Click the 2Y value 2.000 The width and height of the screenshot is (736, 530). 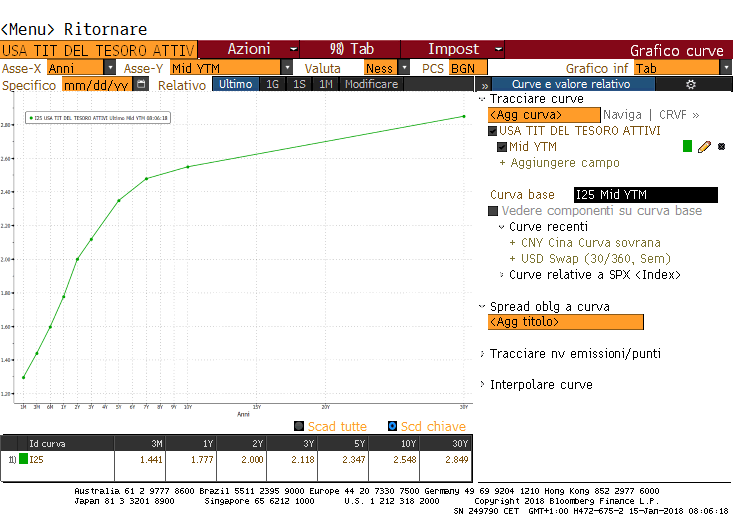point(253,460)
